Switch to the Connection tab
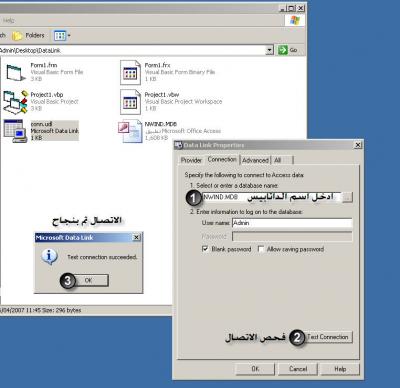Image resolution: width=400 pixels, height=388 pixels. [222, 159]
